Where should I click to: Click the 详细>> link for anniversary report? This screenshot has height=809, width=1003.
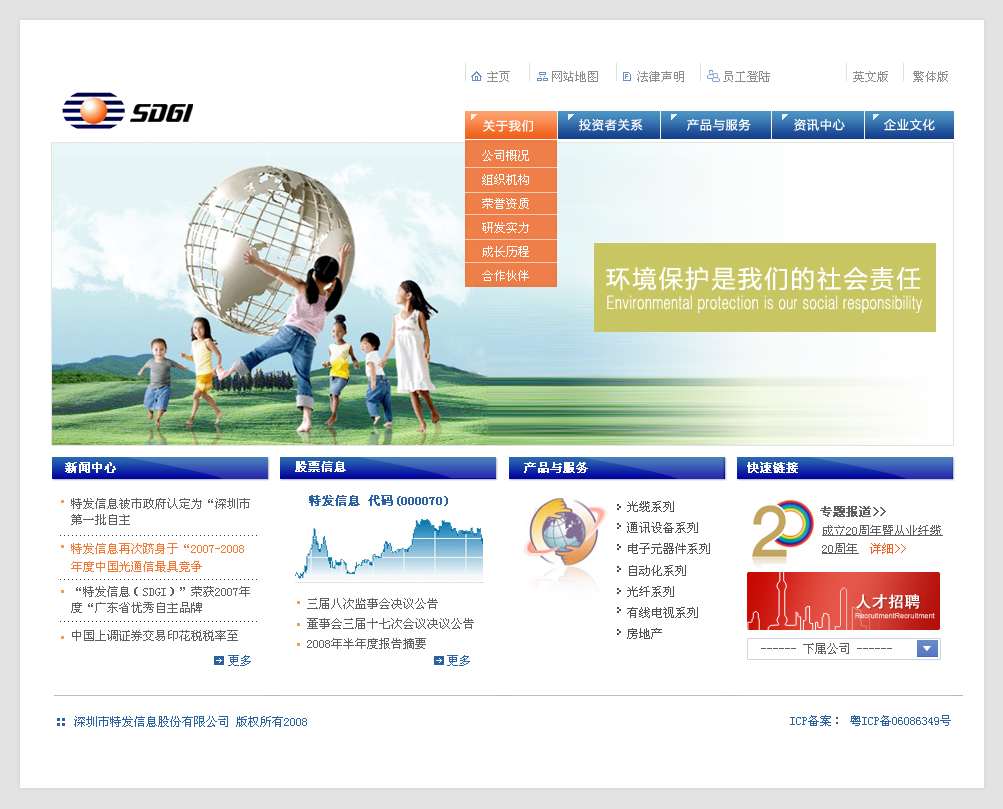[x=887, y=549]
